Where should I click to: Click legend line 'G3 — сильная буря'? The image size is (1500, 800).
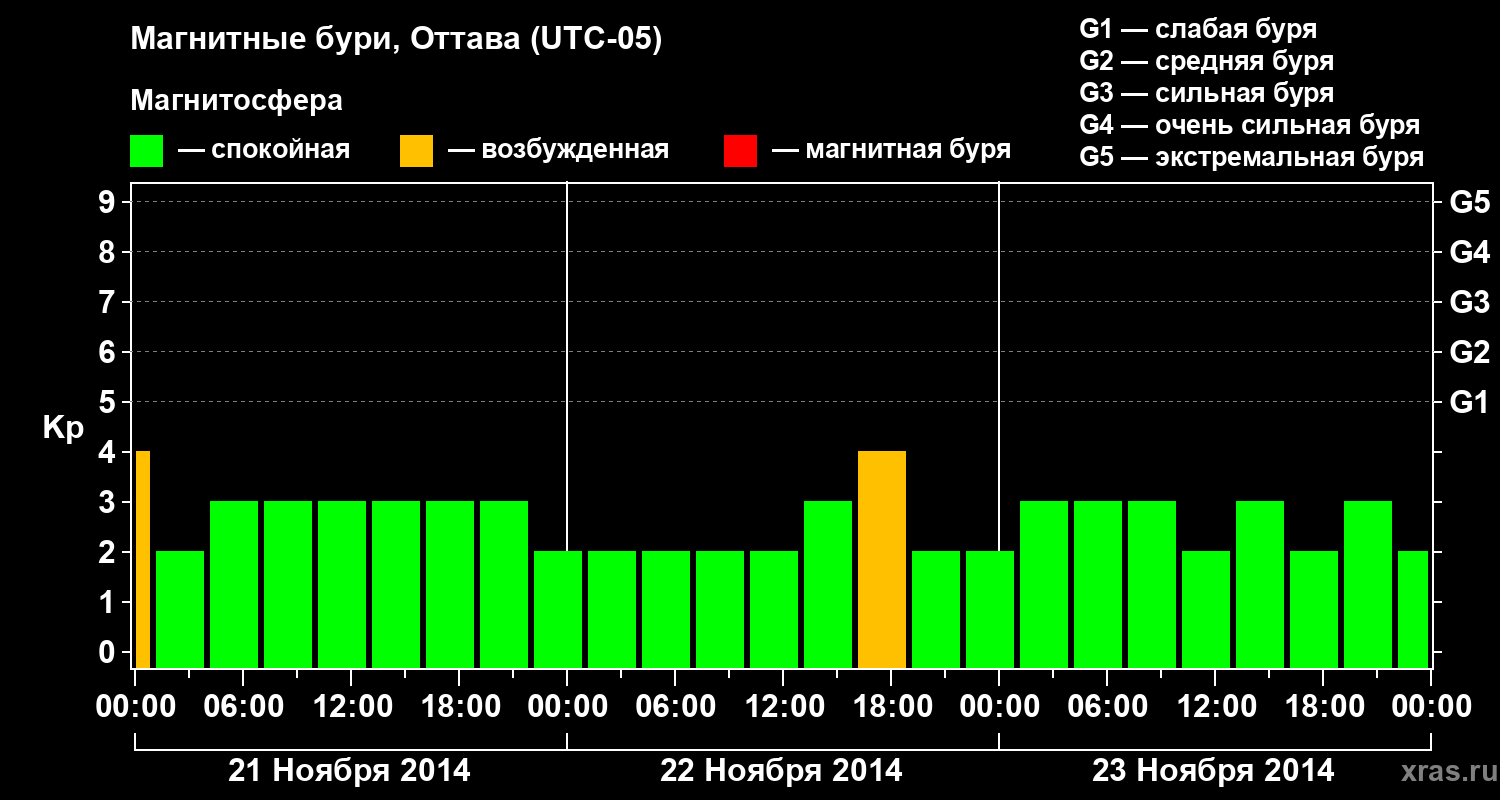[1206, 93]
